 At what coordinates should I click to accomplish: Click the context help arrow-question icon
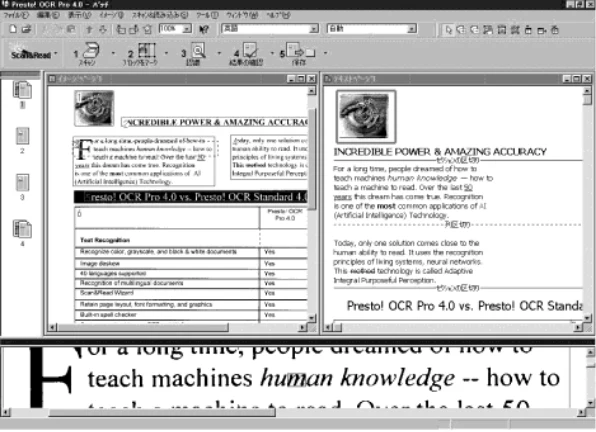204,29
